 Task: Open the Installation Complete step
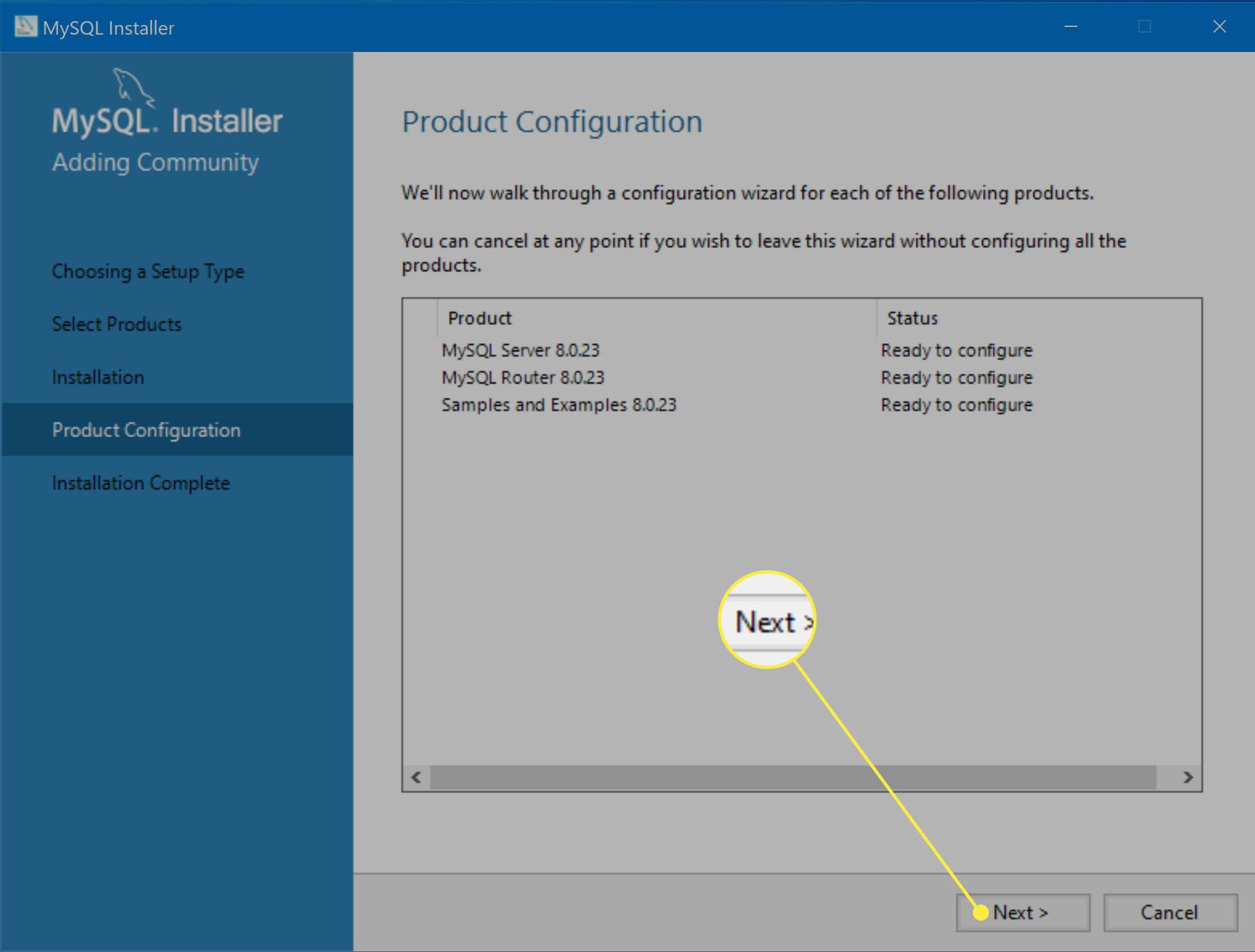(x=141, y=483)
